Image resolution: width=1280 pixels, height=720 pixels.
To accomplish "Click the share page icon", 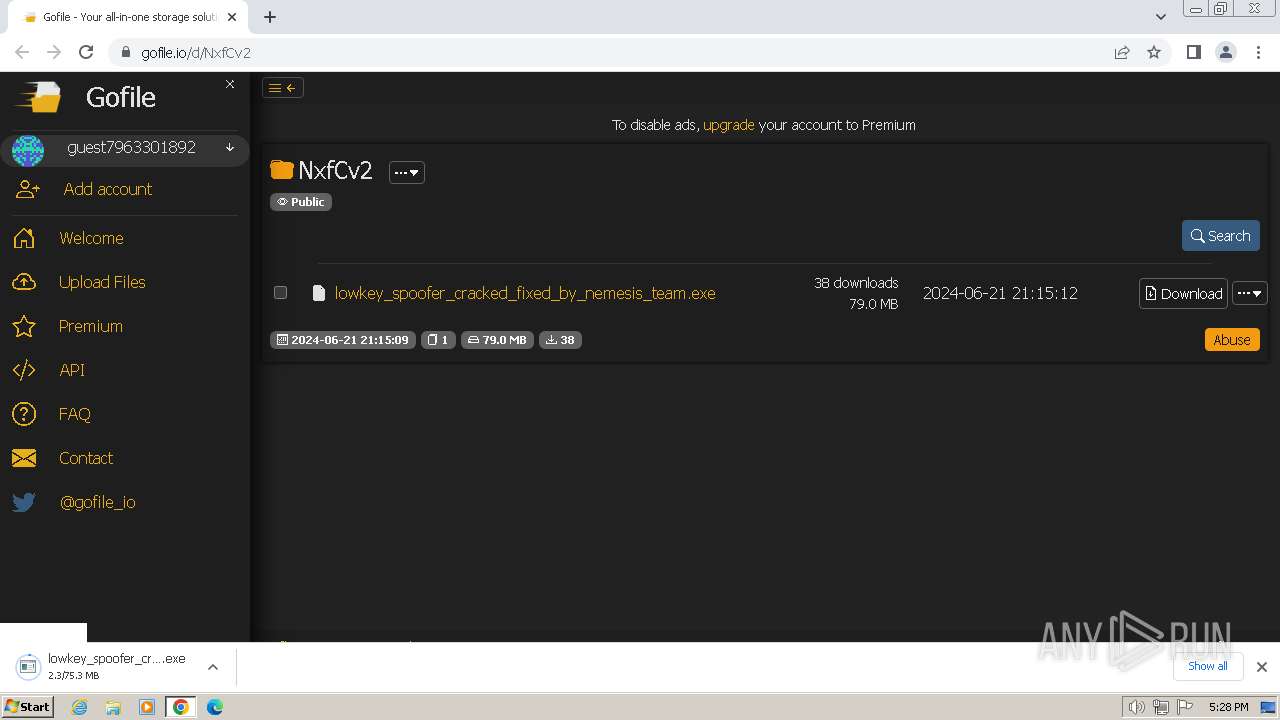I will (x=1122, y=52).
